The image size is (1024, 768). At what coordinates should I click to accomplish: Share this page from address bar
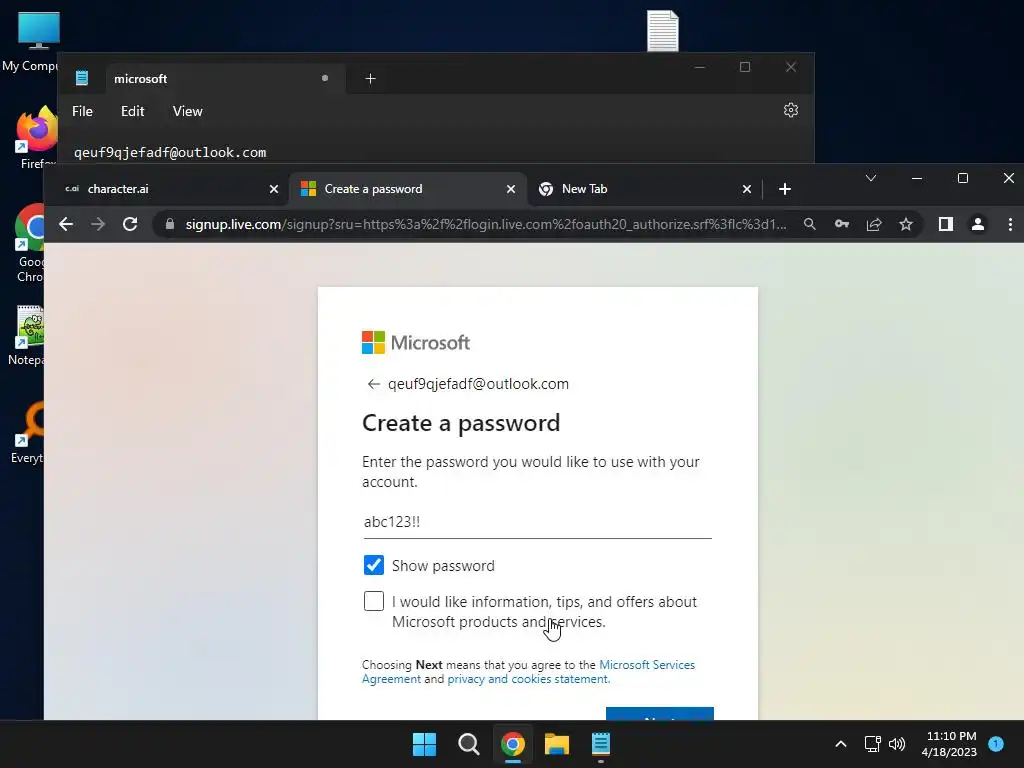(x=874, y=225)
